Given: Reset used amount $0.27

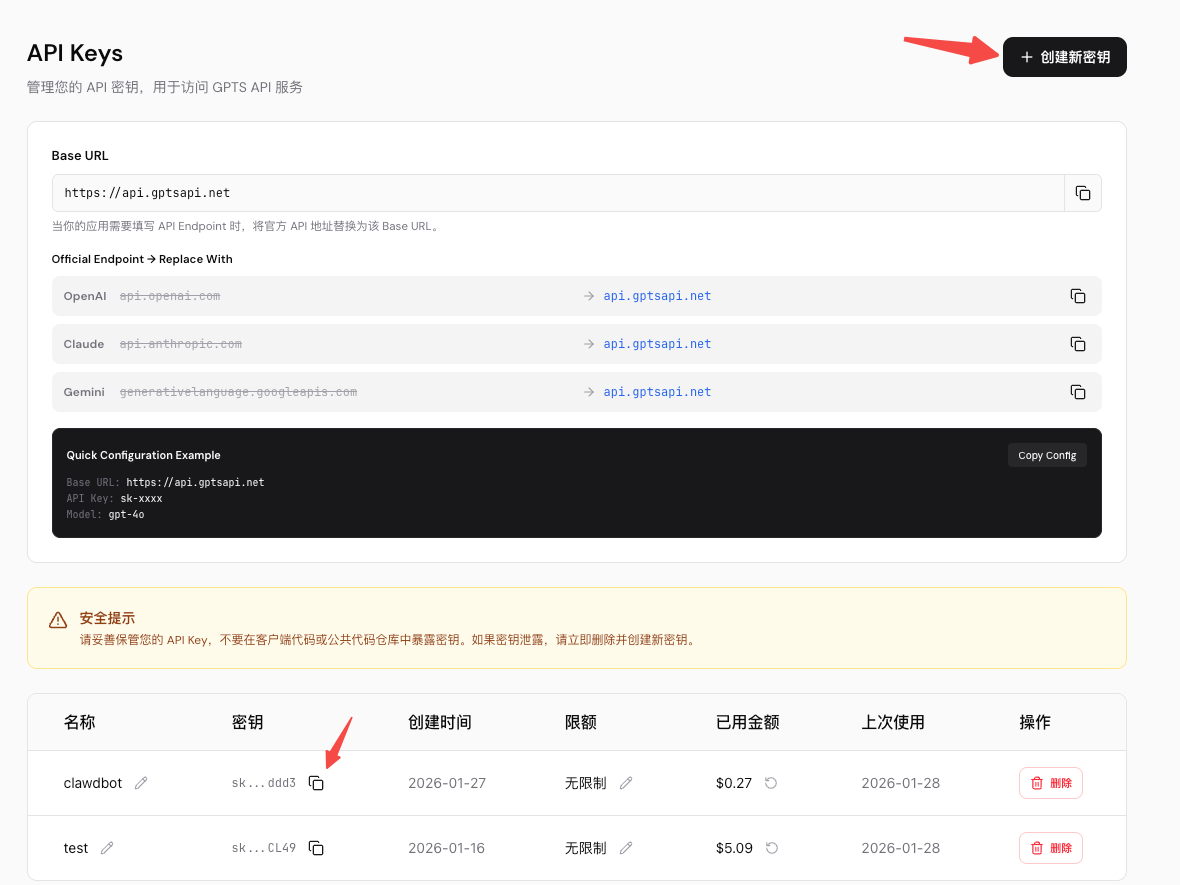Looking at the screenshot, I should tap(771, 783).
